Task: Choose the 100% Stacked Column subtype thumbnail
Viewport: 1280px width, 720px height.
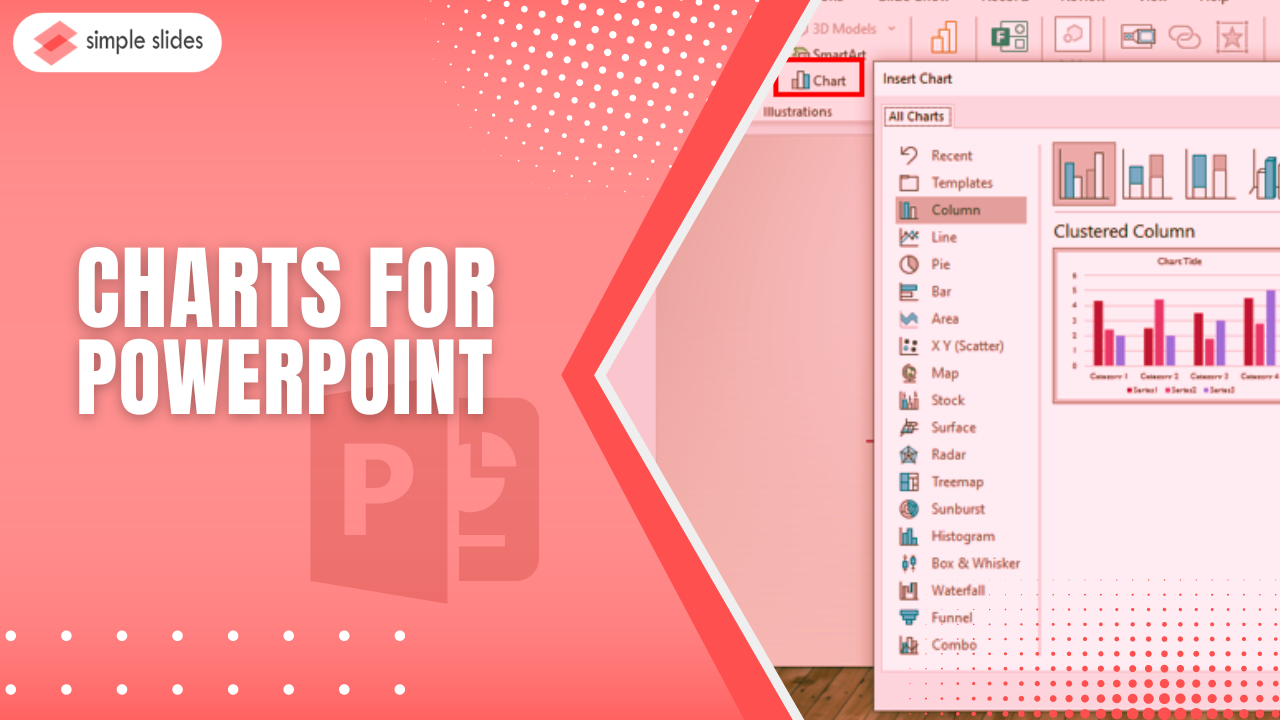Action: pos(1210,173)
